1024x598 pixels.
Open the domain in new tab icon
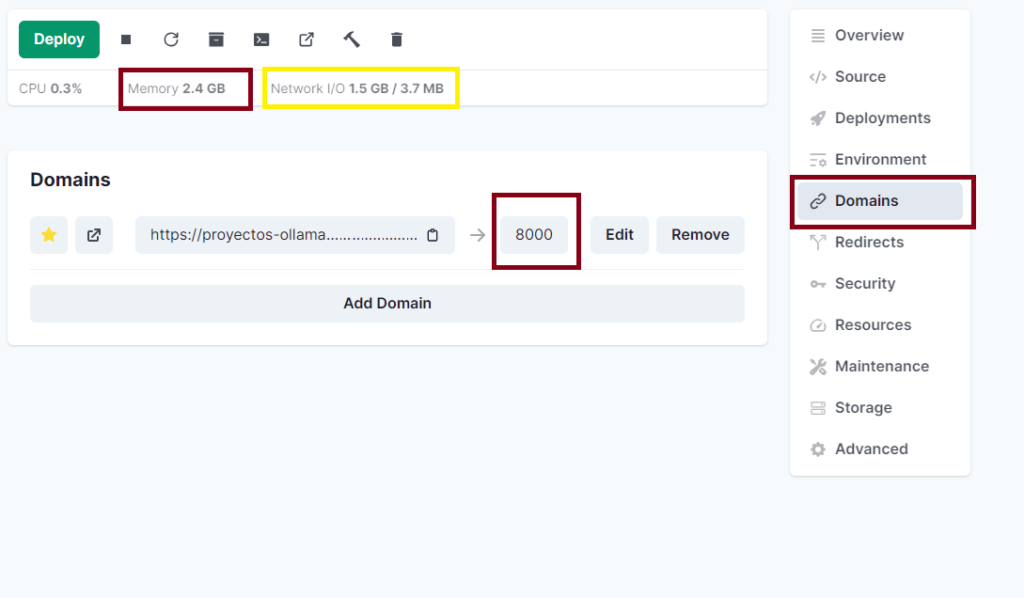(94, 235)
